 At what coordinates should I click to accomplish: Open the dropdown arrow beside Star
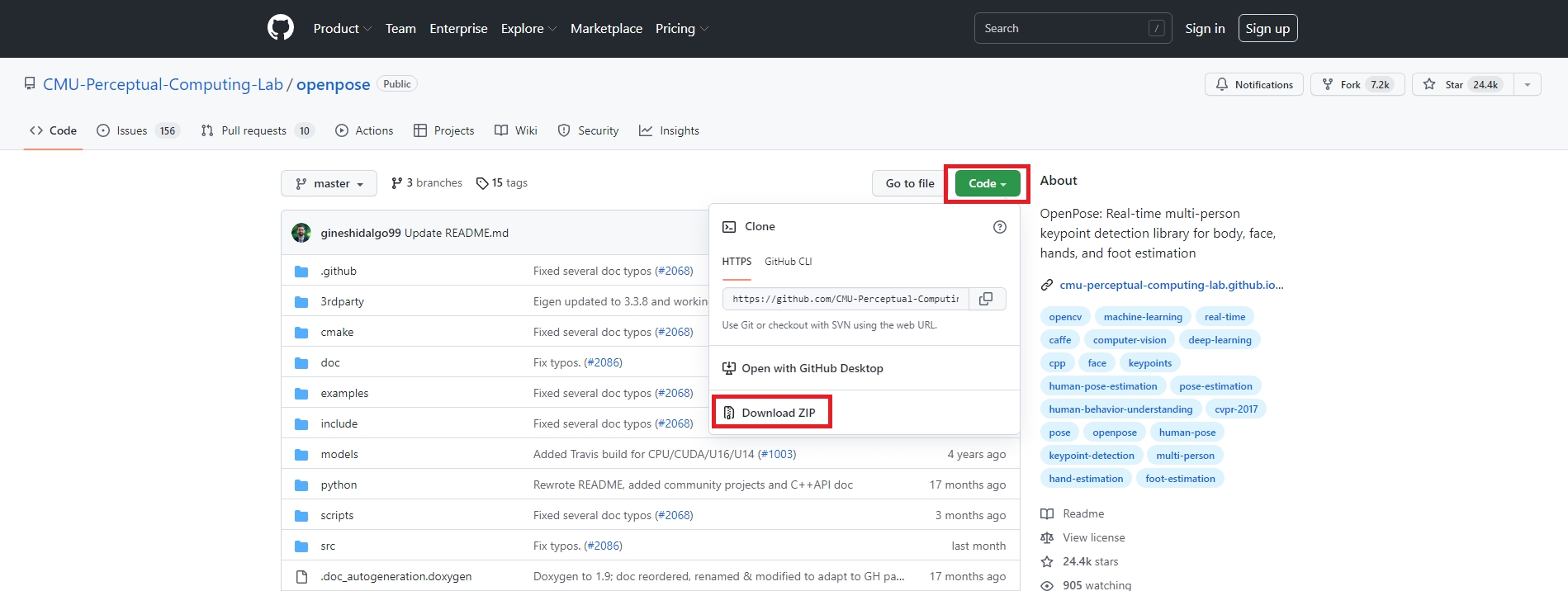pos(1527,85)
